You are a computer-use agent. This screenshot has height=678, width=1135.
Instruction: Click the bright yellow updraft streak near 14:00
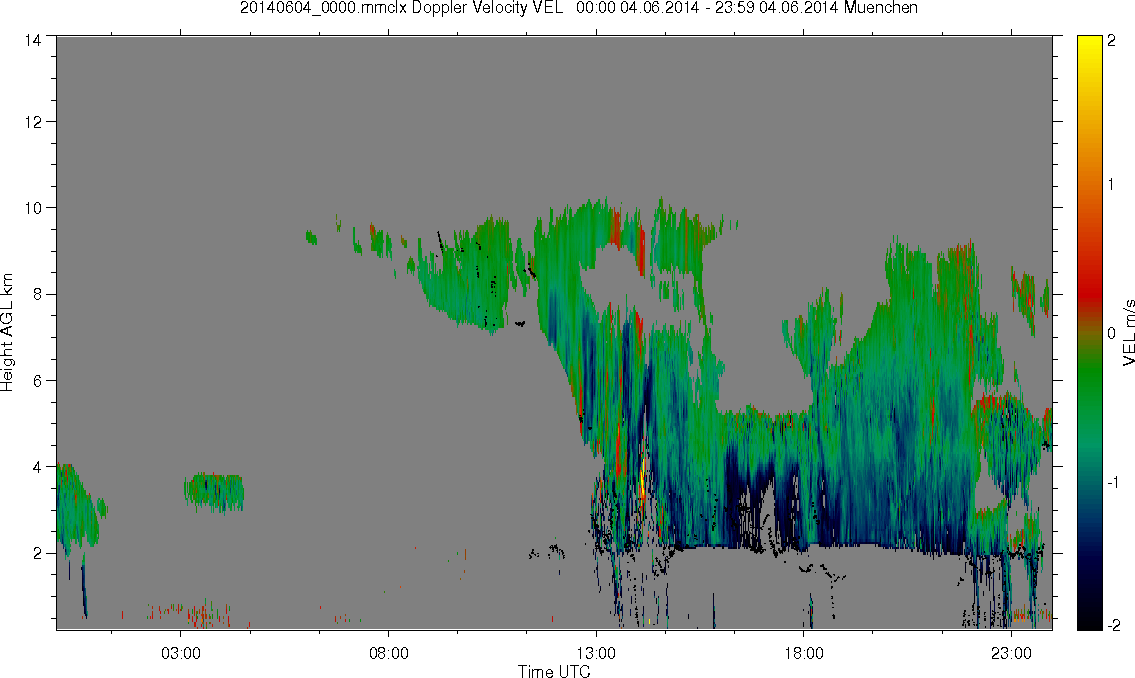pos(642,476)
